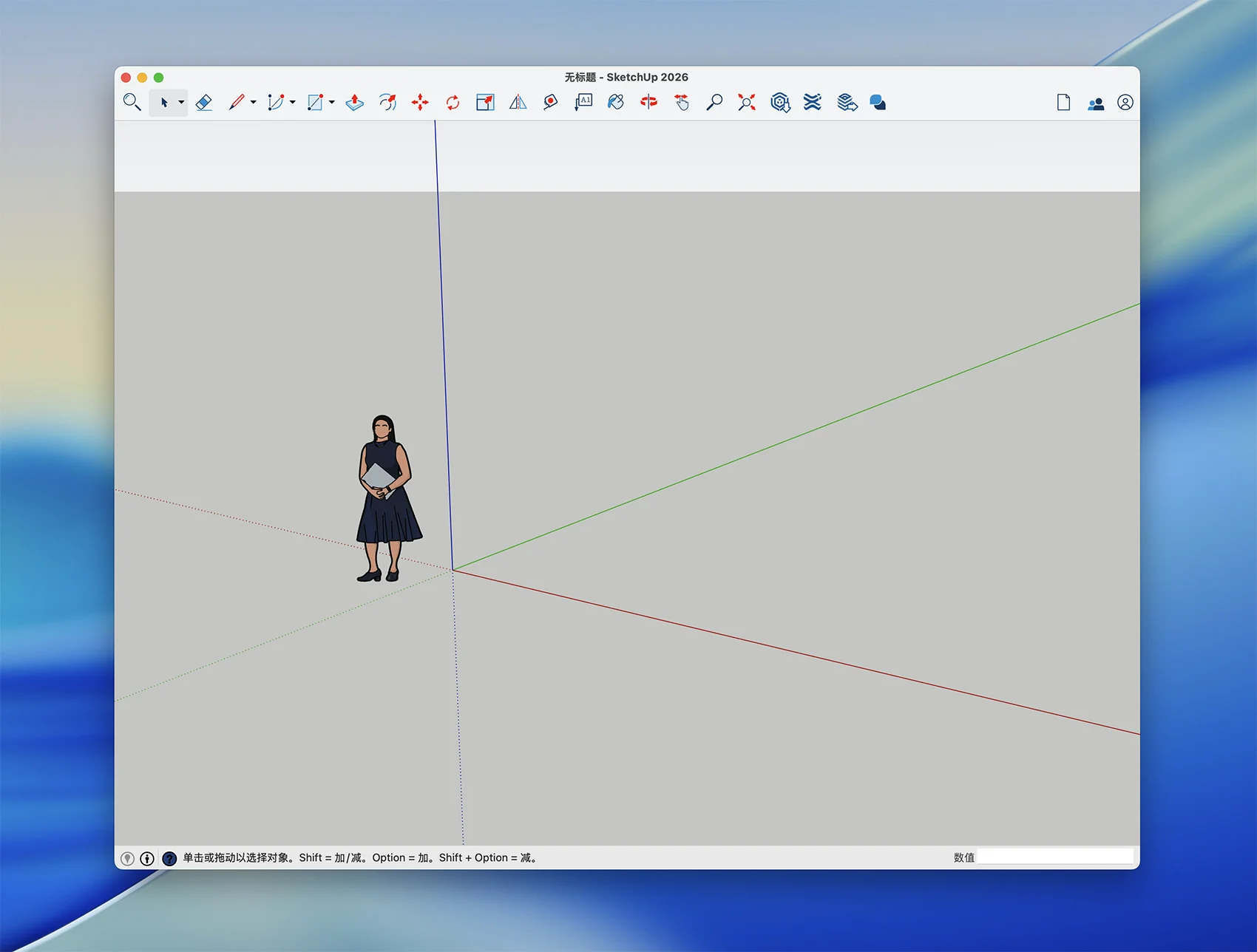Toggle the model credits info icon

pyautogui.click(x=147, y=858)
